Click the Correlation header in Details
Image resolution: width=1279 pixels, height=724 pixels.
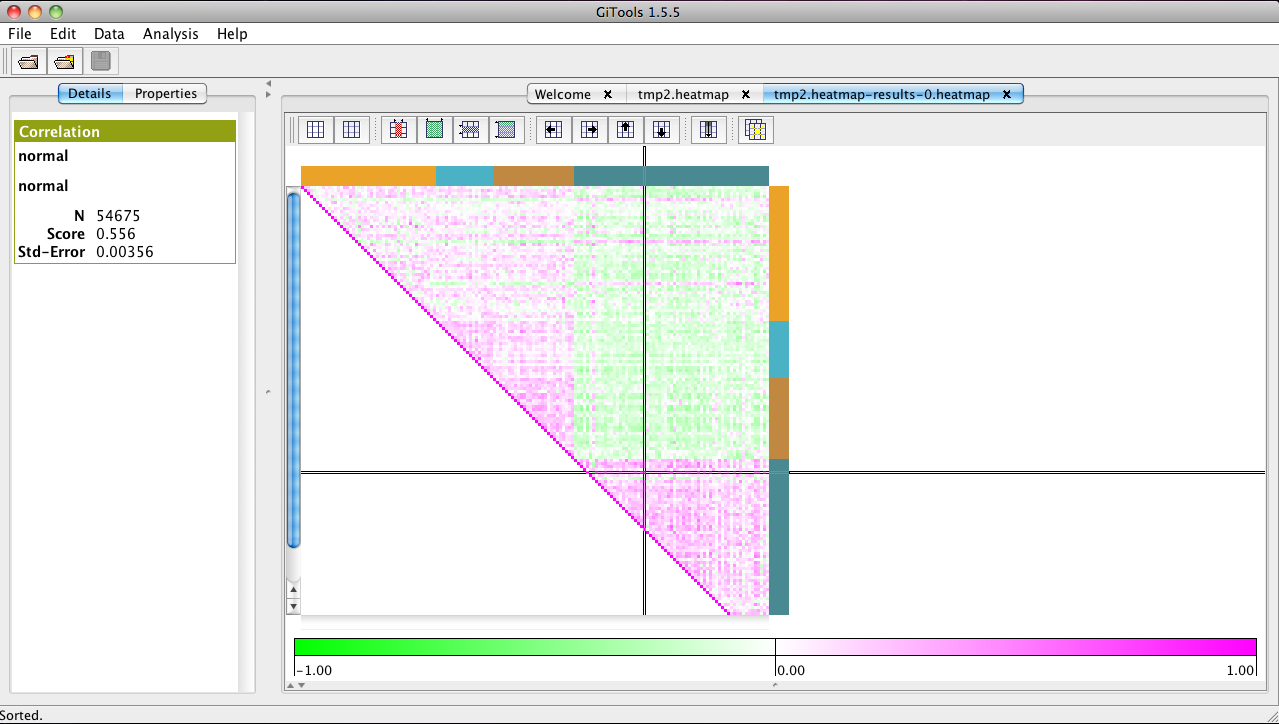[125, 131]
